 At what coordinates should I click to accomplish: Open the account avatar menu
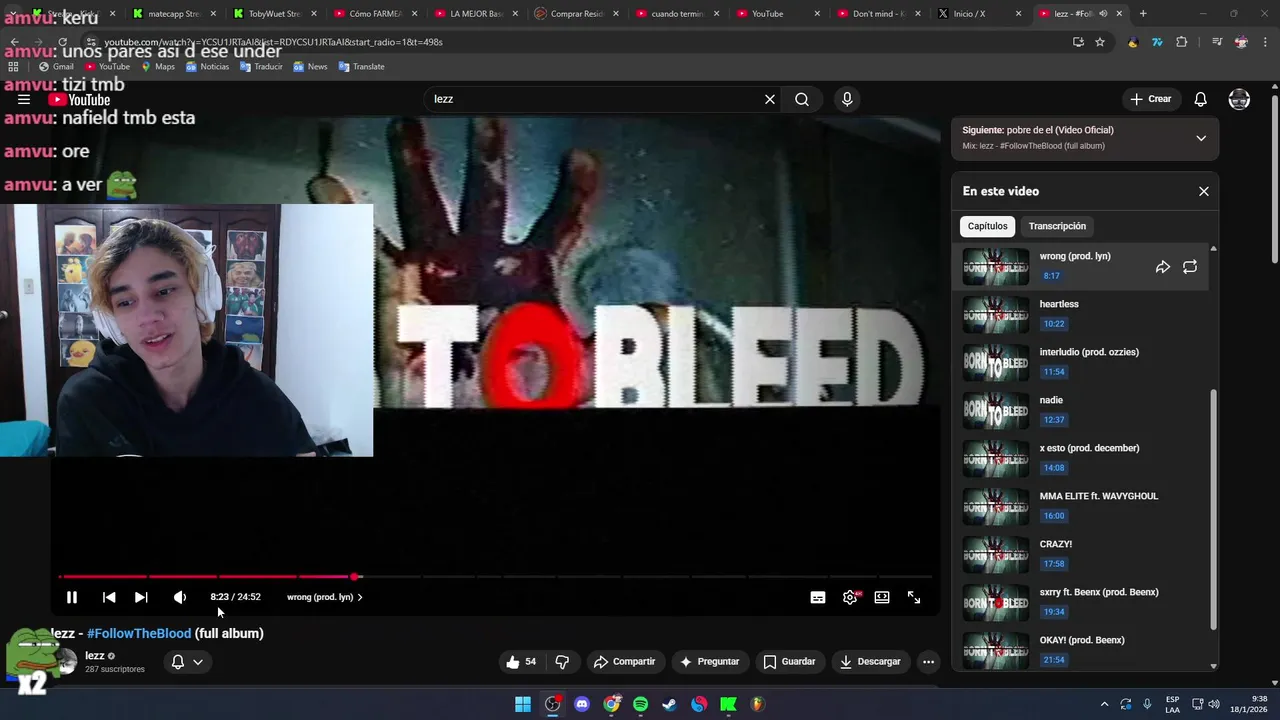[x=1239, y=99]
